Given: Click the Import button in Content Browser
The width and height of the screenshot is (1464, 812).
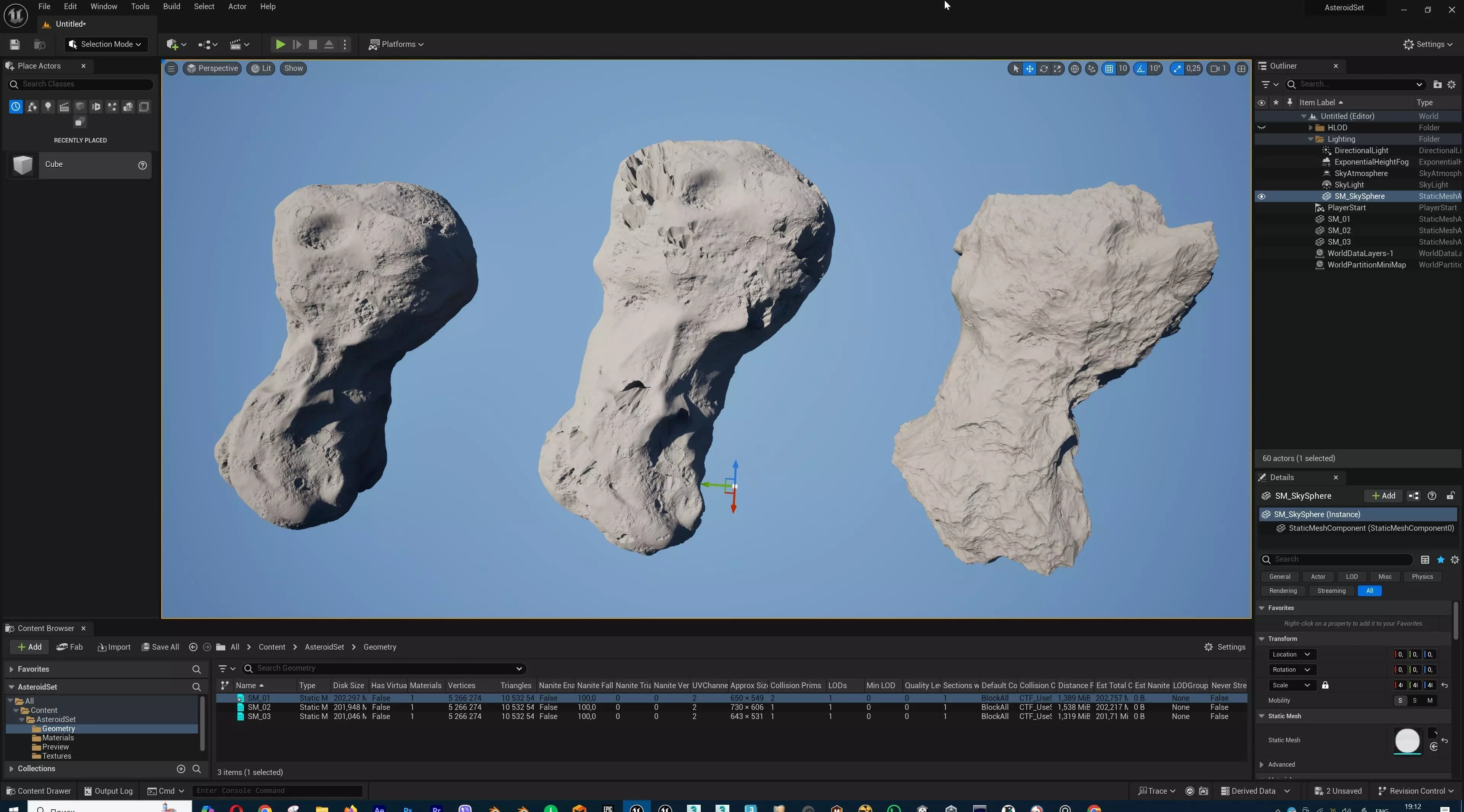Looking at the screenshot, I should (114, 647).
